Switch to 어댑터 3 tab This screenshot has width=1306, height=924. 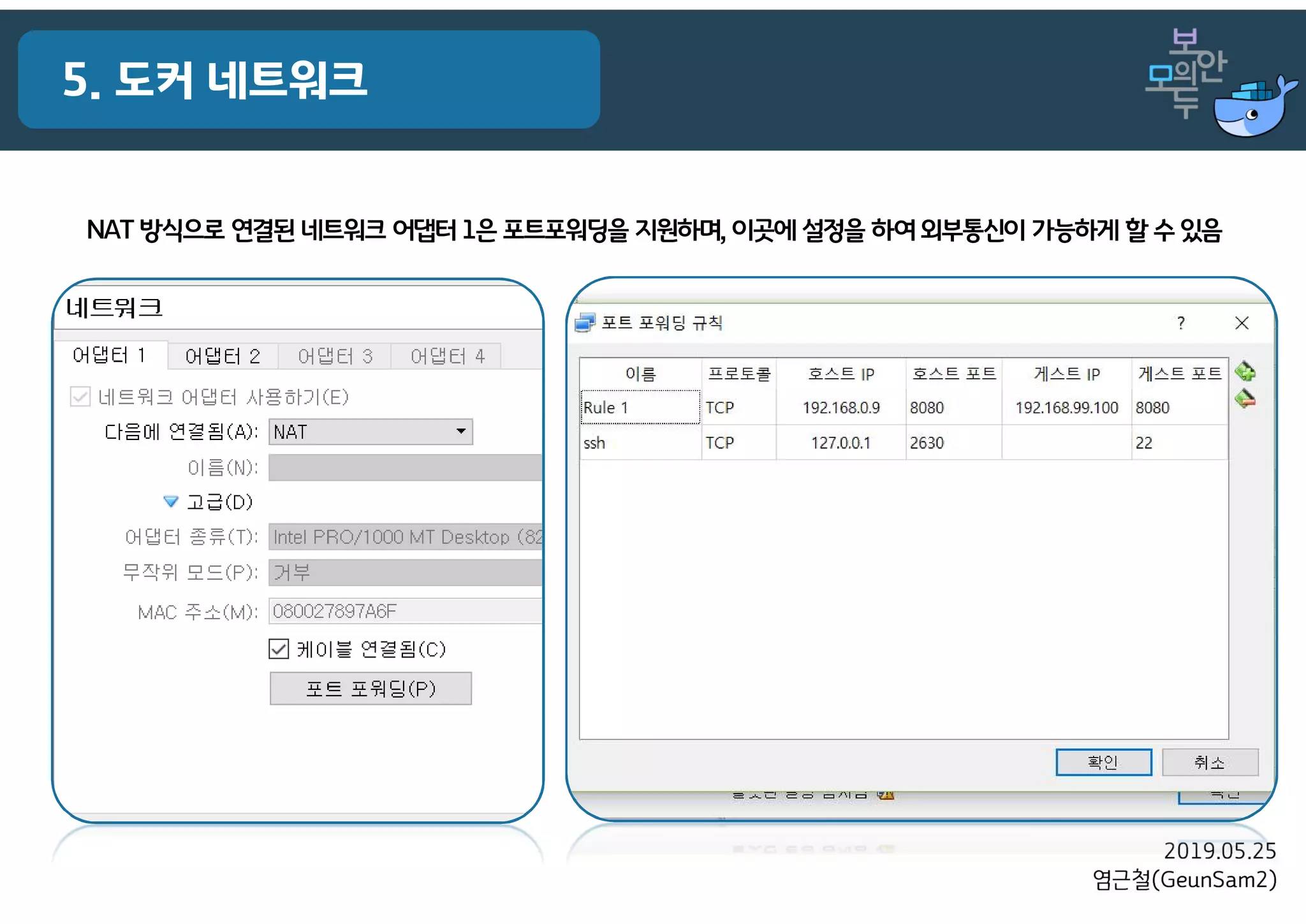tap(335, 356)
